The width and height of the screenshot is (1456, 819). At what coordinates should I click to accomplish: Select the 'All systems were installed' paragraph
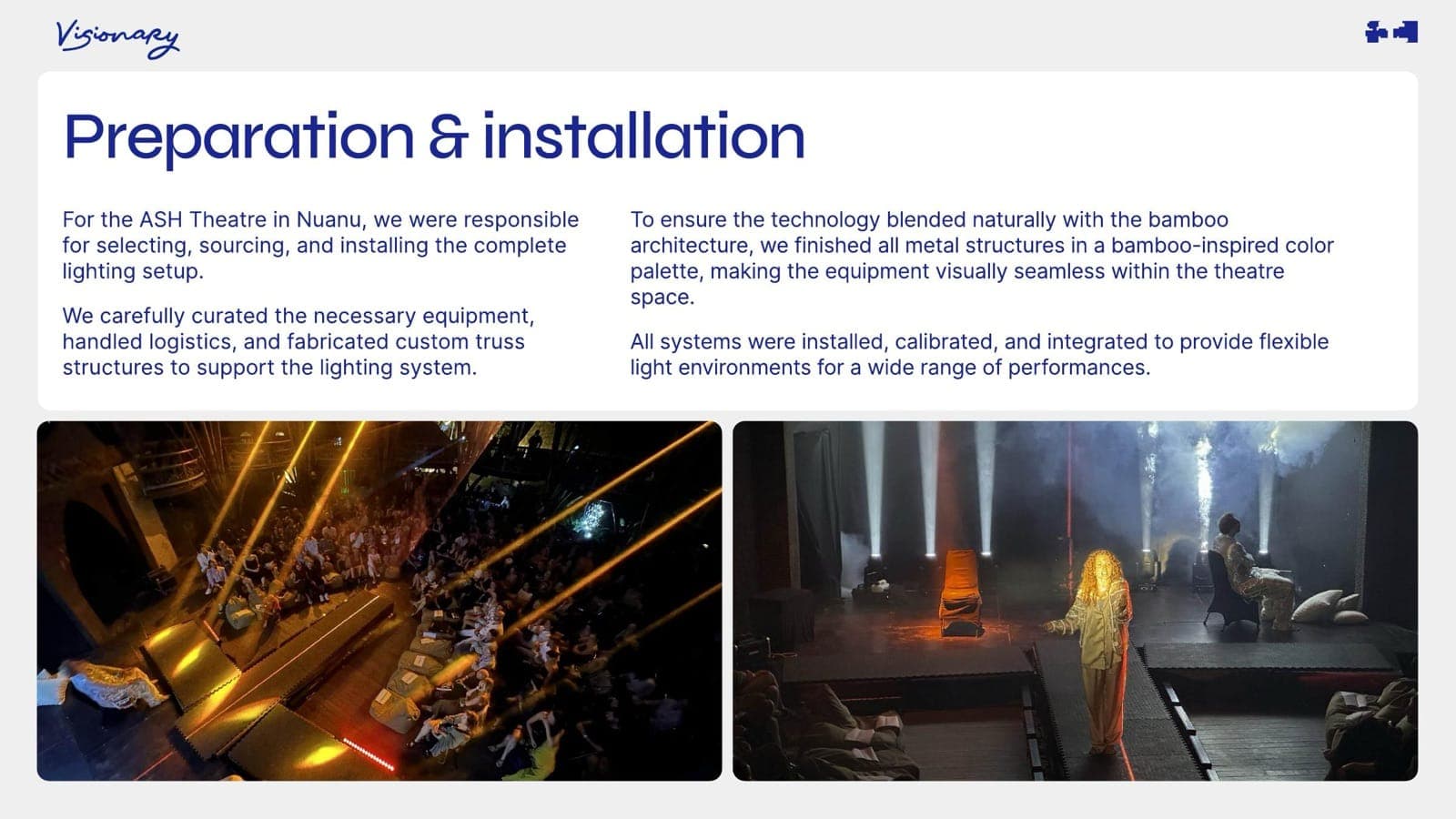point(979,354)
